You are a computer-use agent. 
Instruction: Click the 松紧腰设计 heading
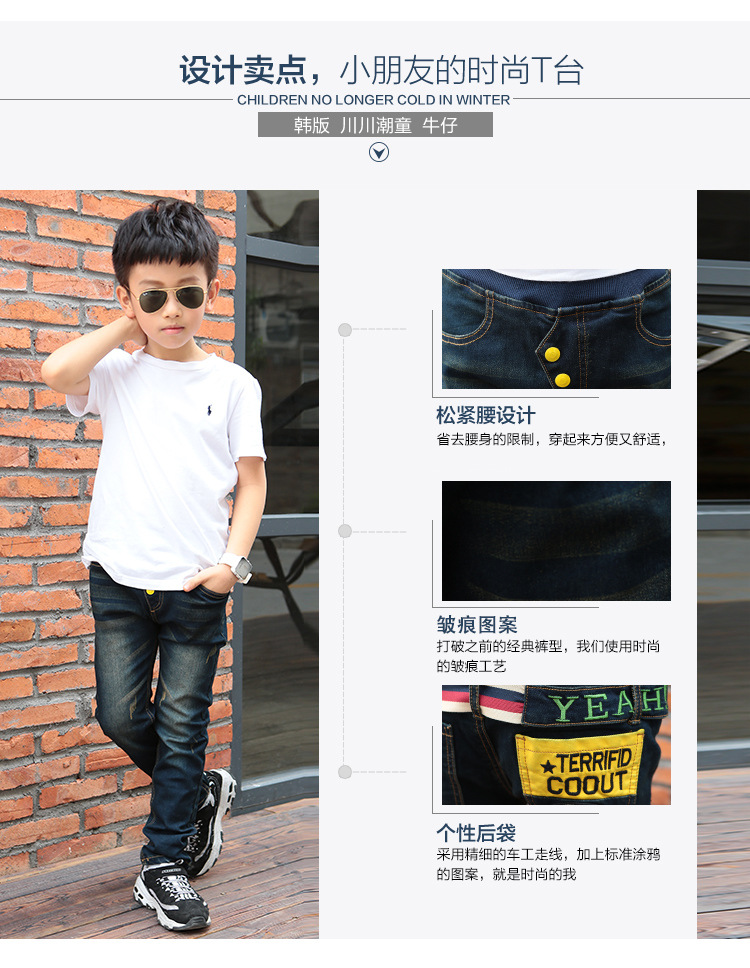coord(486,415)
